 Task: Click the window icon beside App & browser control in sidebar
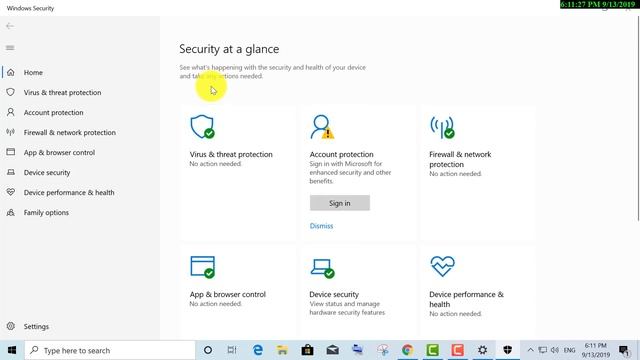[x=11, y=152]
